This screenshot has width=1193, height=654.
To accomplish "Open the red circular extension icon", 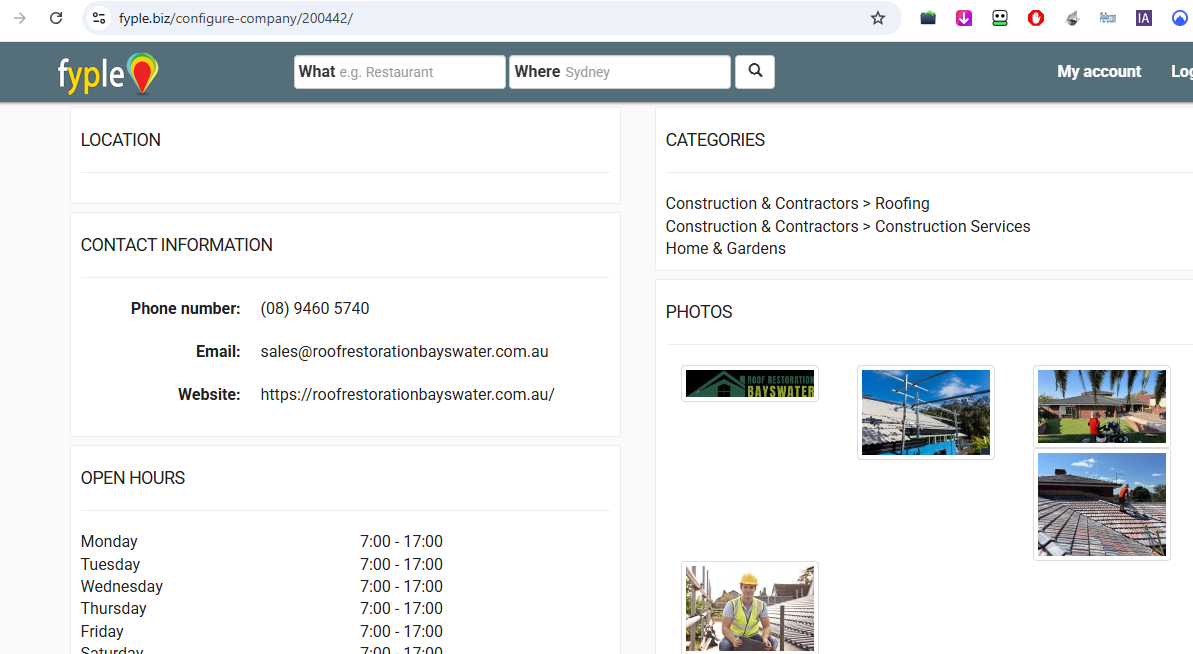I will click(1036, 18).
